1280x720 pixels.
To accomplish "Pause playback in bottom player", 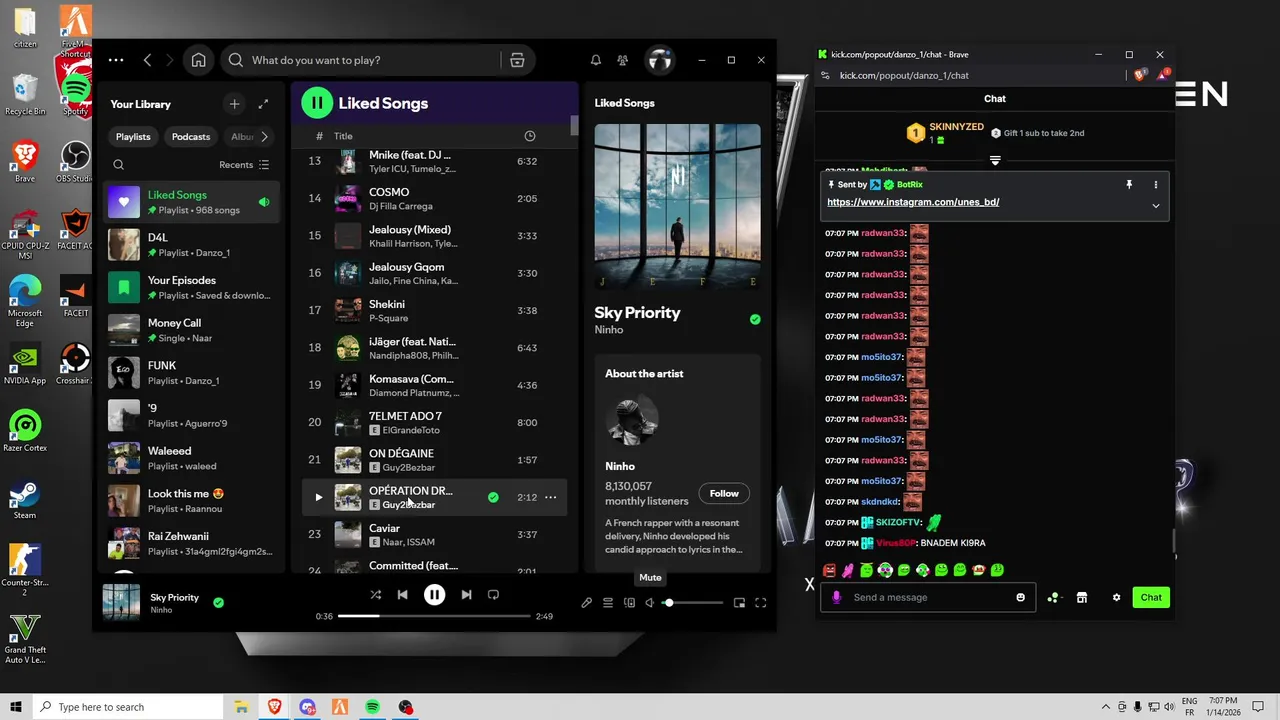I will (x=434, y=594).
